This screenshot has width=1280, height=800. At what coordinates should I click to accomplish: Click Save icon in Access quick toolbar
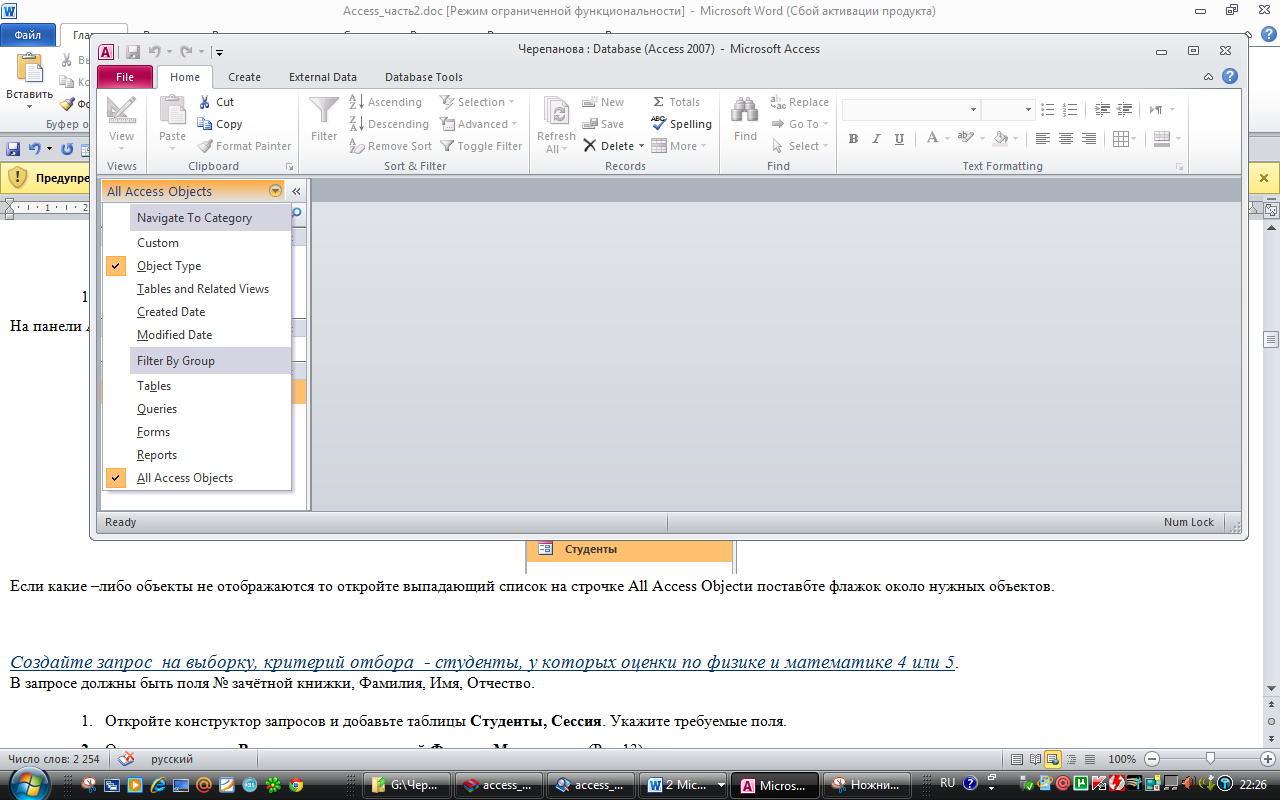tap(132, 51)
